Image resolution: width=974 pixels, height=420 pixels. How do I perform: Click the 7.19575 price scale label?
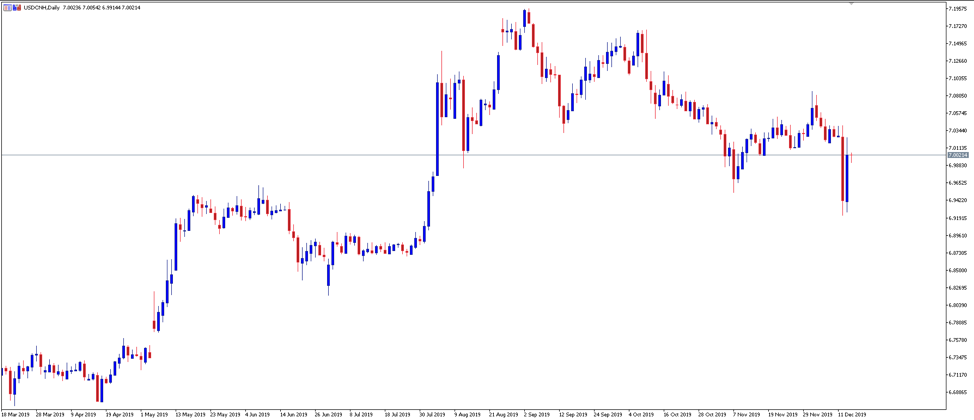(958, 9)
